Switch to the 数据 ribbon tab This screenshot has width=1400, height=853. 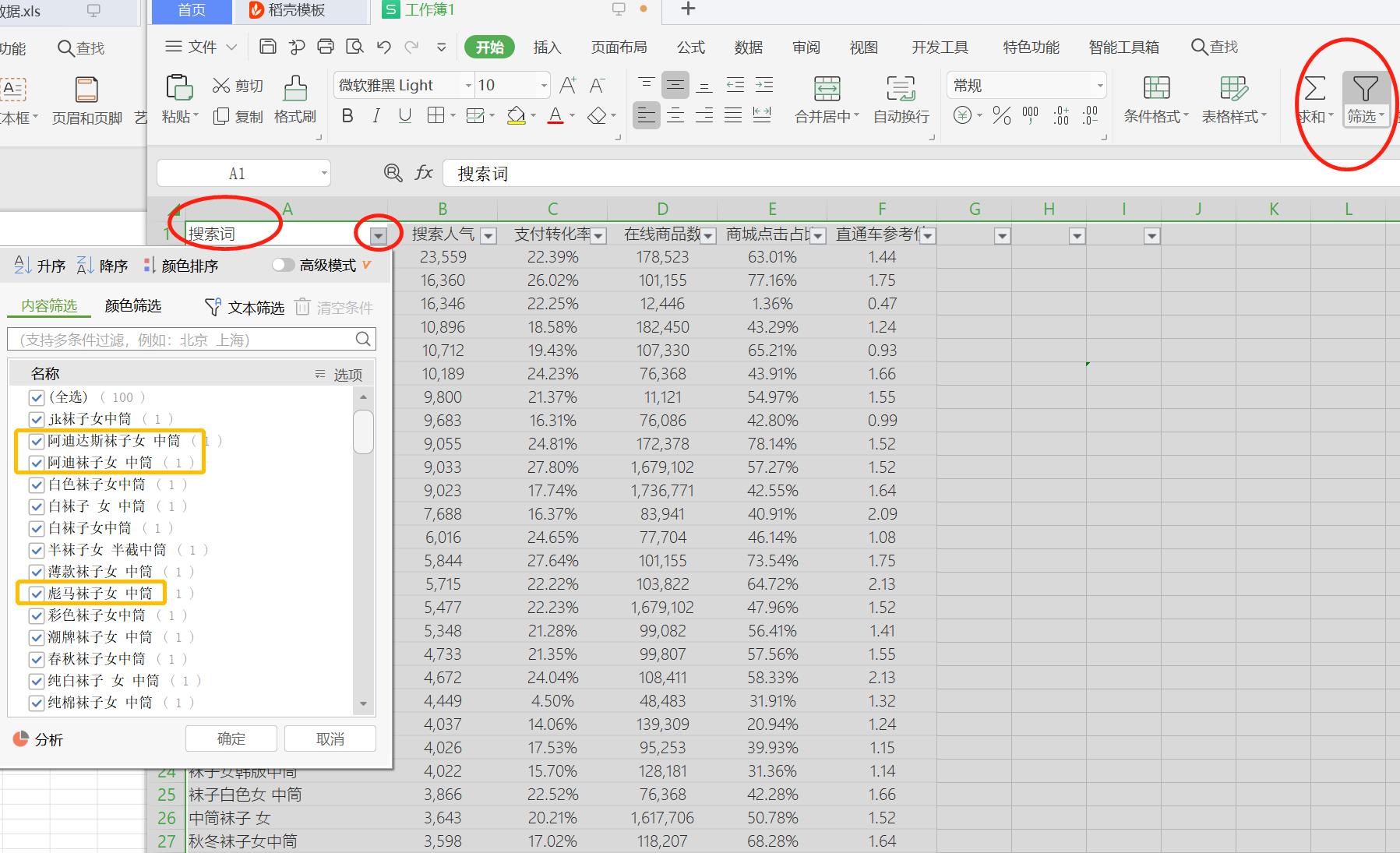748,47
